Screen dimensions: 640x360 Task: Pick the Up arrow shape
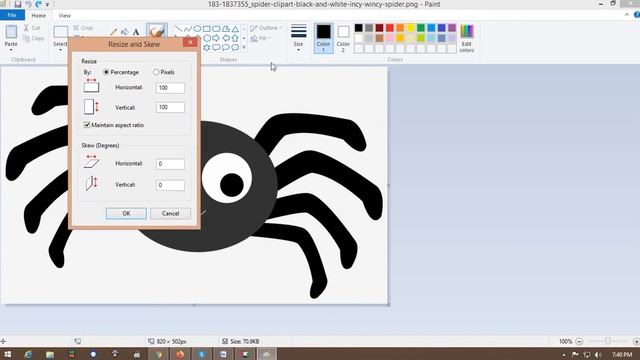[x=235, y=38]
